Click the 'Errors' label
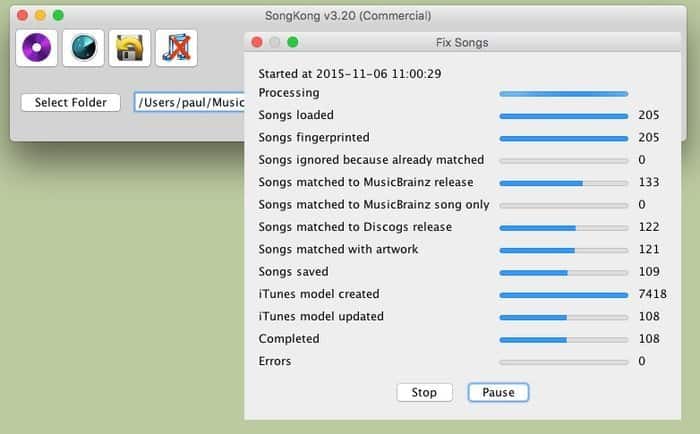700x434 pixels. 275,361
